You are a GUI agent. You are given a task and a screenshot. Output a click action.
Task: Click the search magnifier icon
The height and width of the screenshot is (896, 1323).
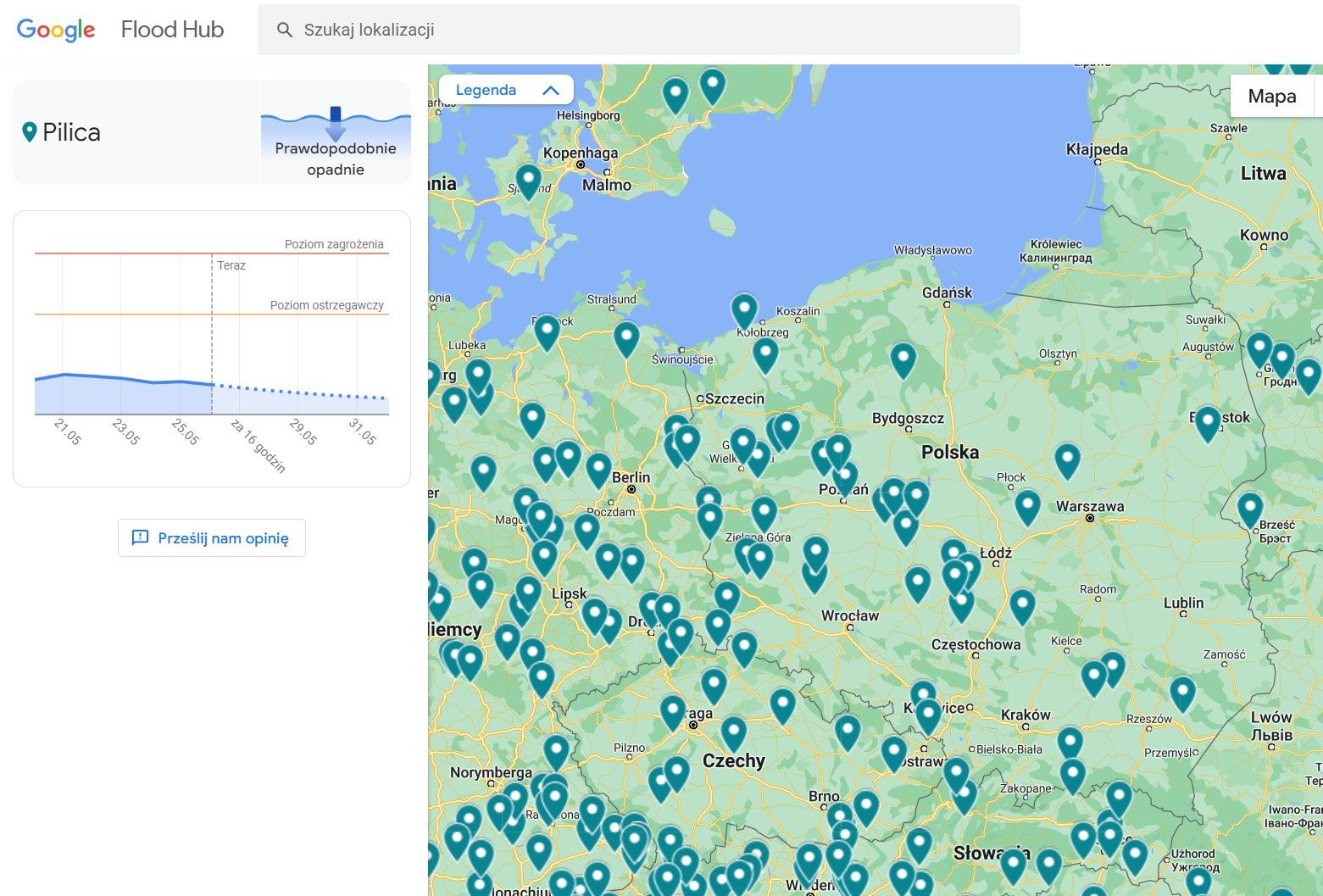pyautogui.click(x=285, y=30)
